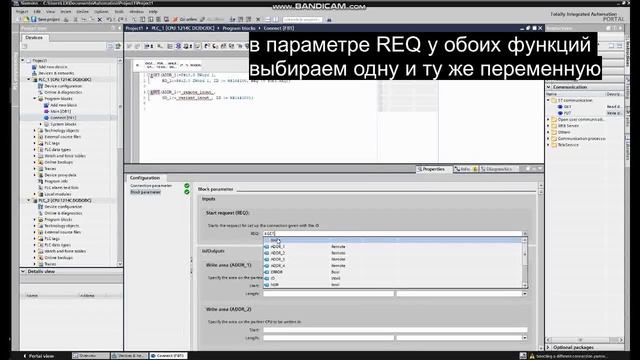Open PLC alarm text lists under PLC_1
640x360 pixels.
(58, 188)
